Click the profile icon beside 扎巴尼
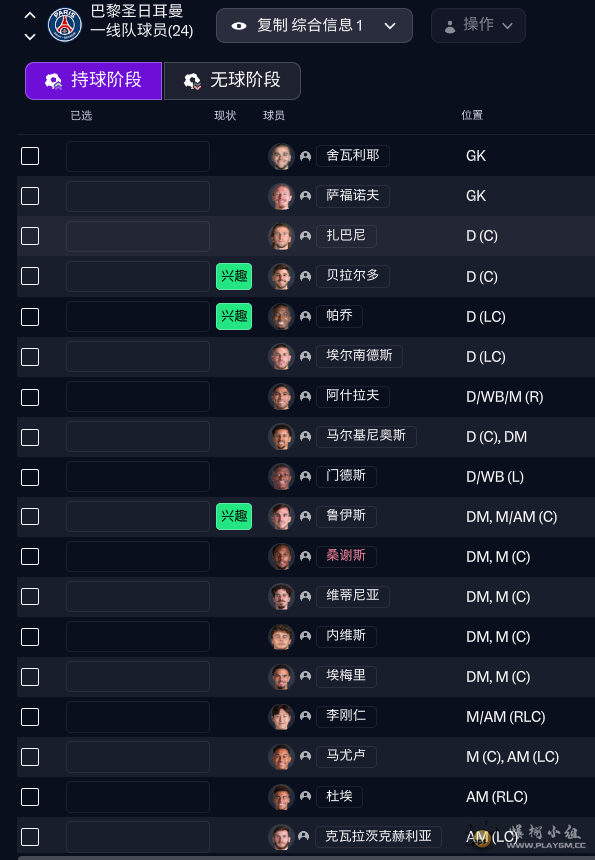 (304, 235)
